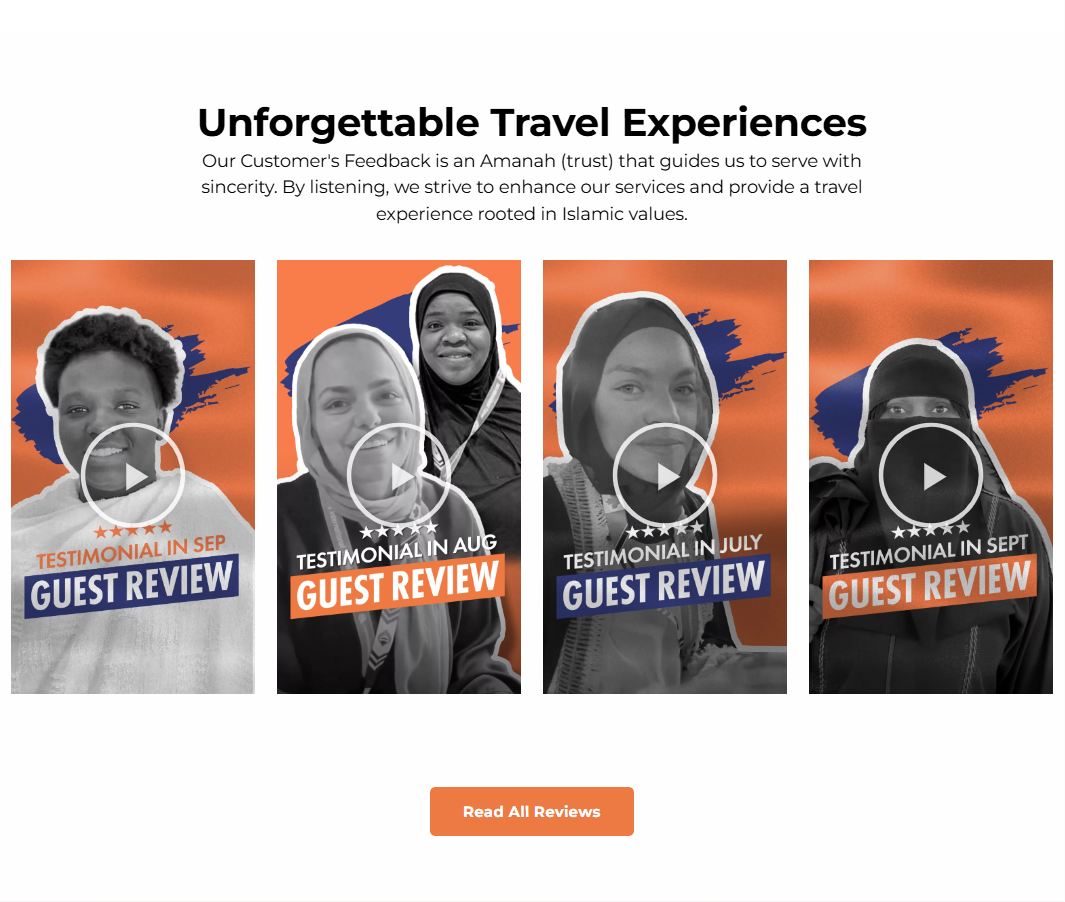The image size is (1065, 902).
Task: Click the star rating above Testimonial in July
Action: click(665, 529)
